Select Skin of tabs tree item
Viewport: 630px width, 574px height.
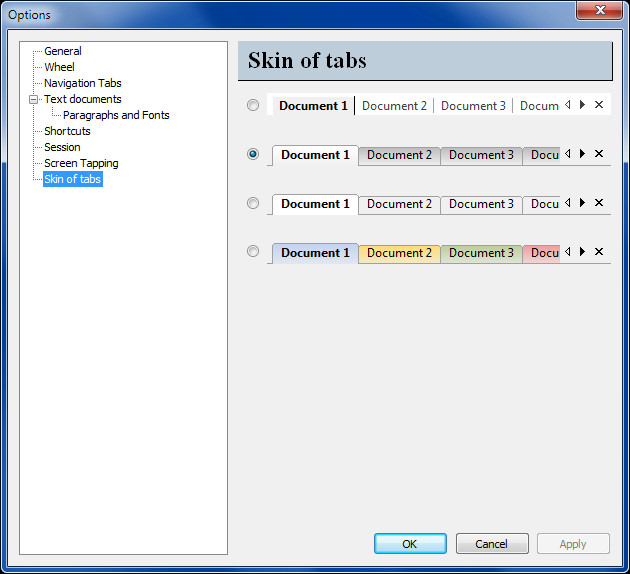73,179
